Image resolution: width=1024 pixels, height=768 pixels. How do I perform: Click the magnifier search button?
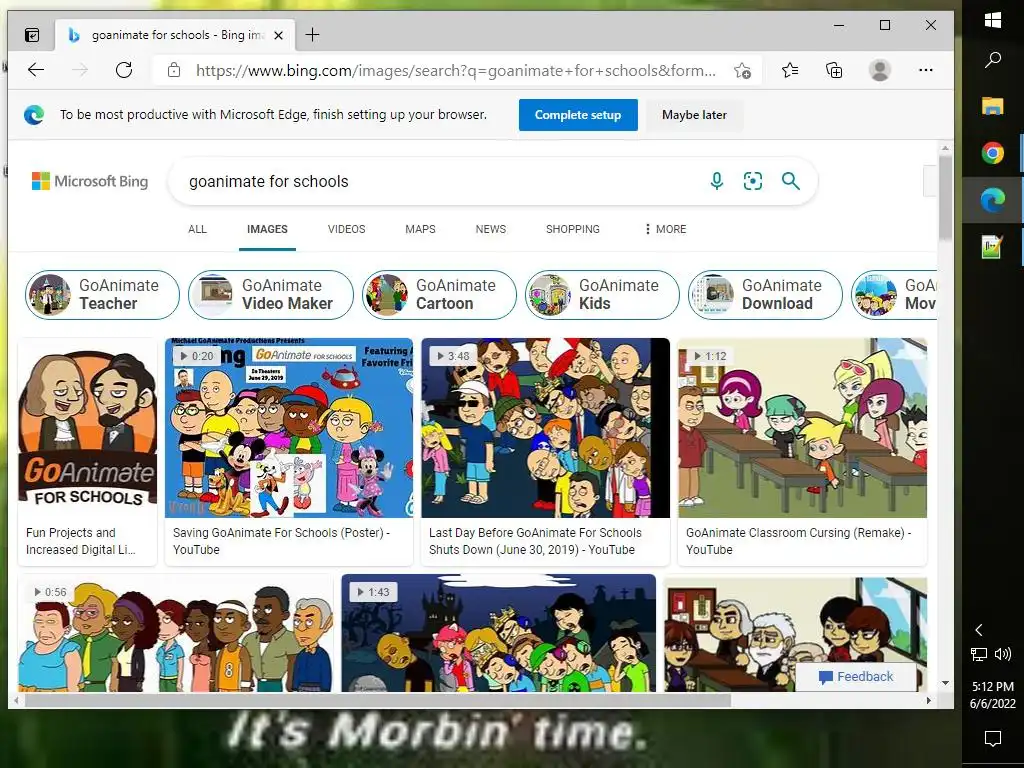pos(790,181)
